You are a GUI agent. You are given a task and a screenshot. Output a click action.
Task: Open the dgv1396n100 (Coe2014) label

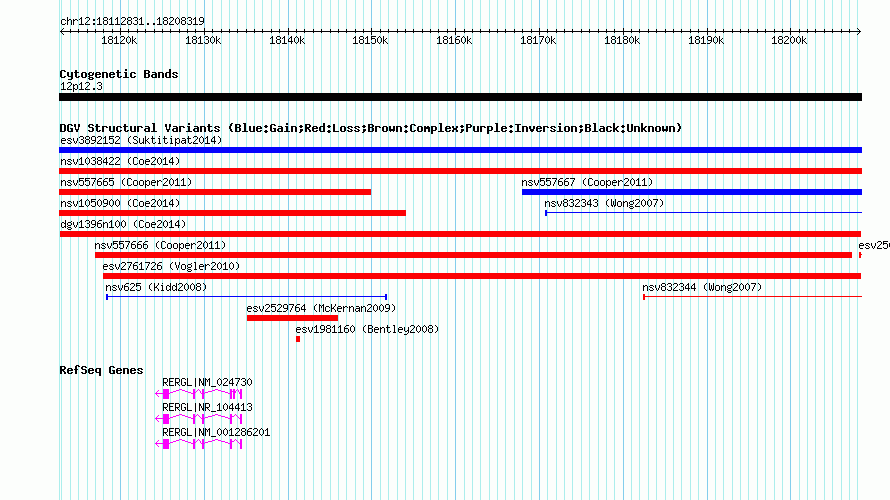pos(123,224)
